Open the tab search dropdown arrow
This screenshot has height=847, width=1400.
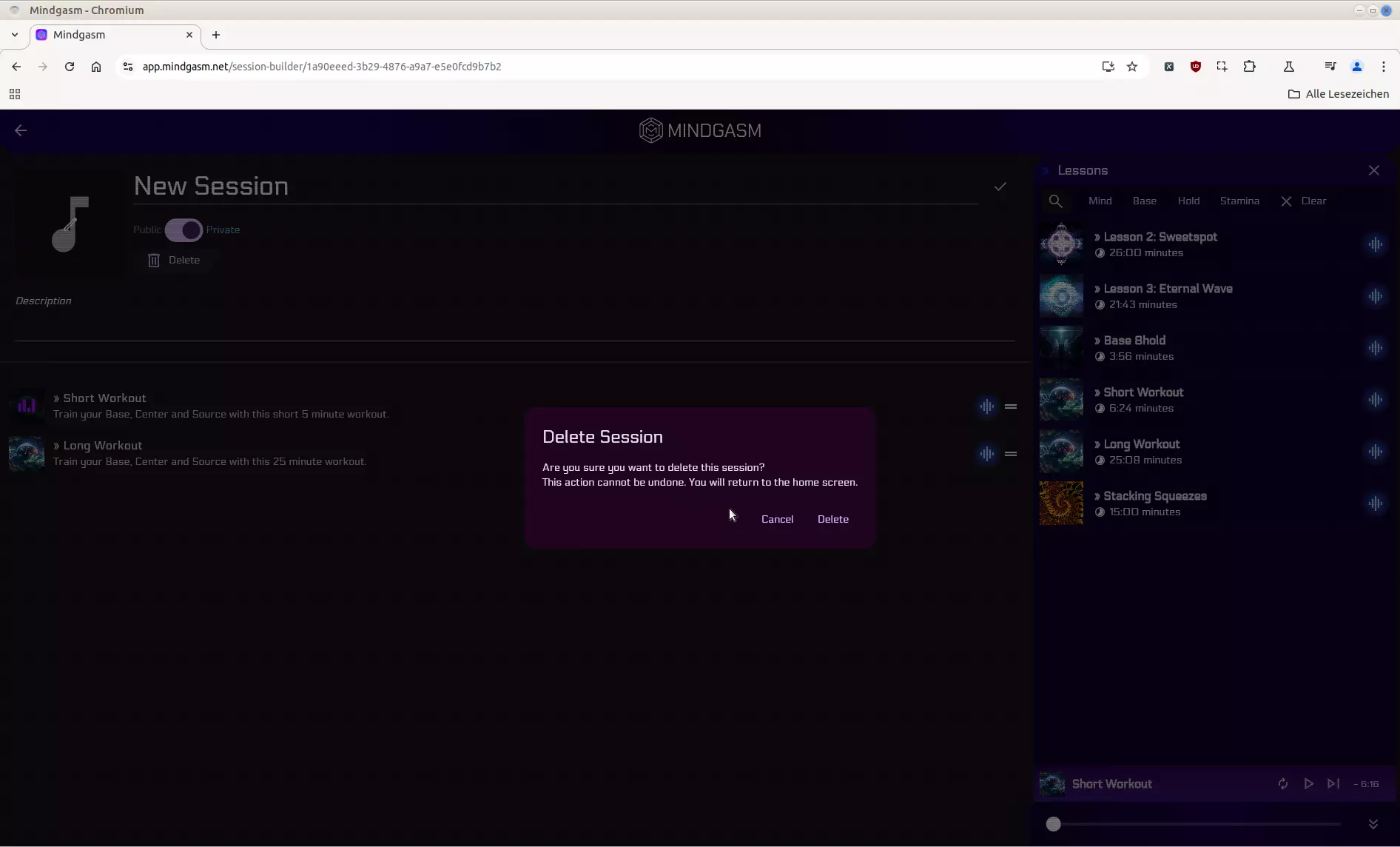(15, 35)
